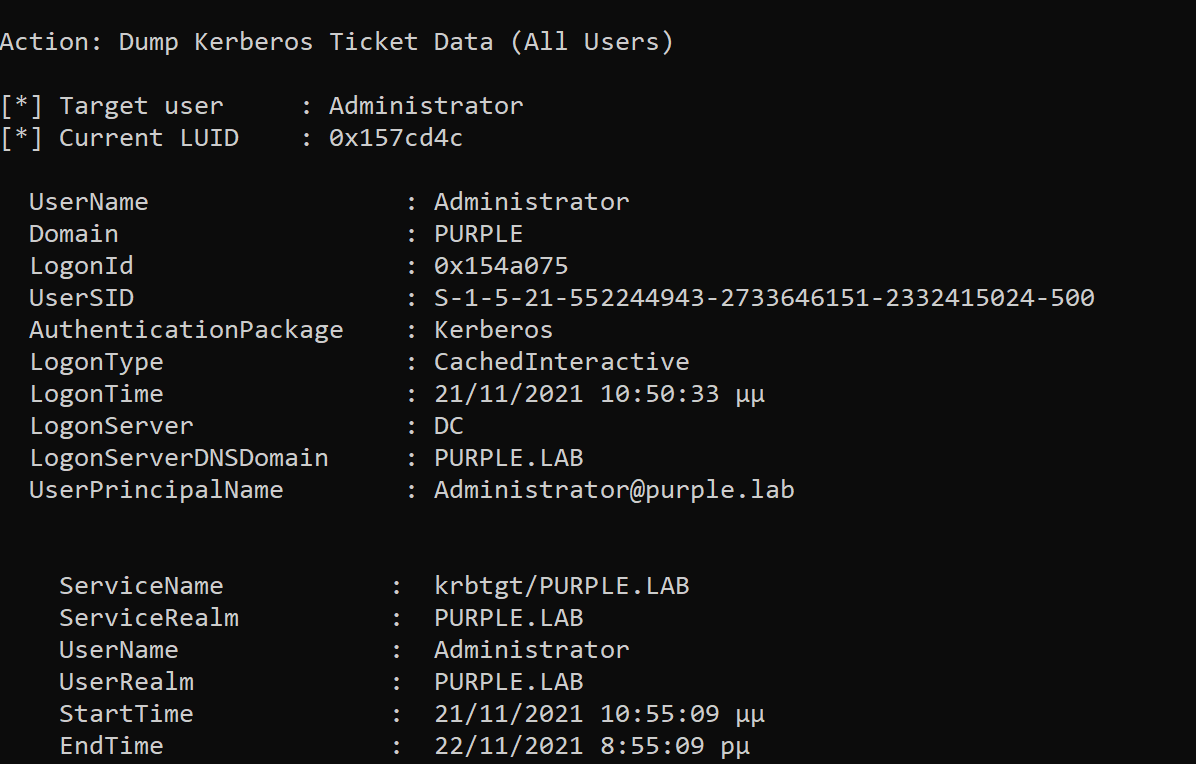Click the CachedInteractive logon type value
Image resolution: width=1196 pixels, height=764 pixels.
(561, 362)
